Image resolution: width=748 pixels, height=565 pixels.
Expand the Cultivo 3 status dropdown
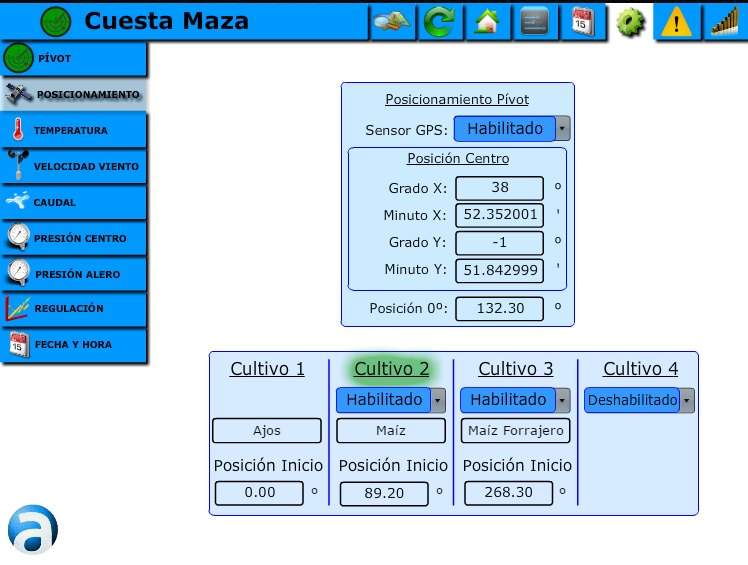click(514, 400)
